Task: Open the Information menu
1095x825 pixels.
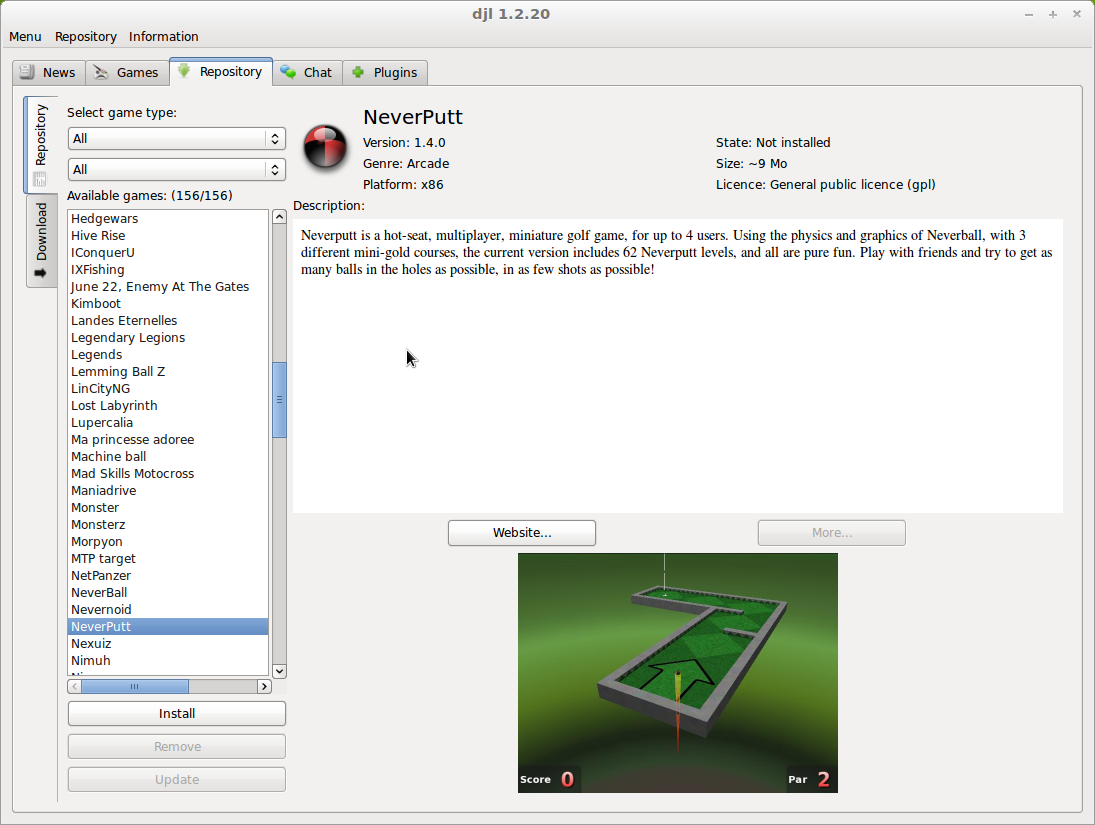Action: [163, 36]
